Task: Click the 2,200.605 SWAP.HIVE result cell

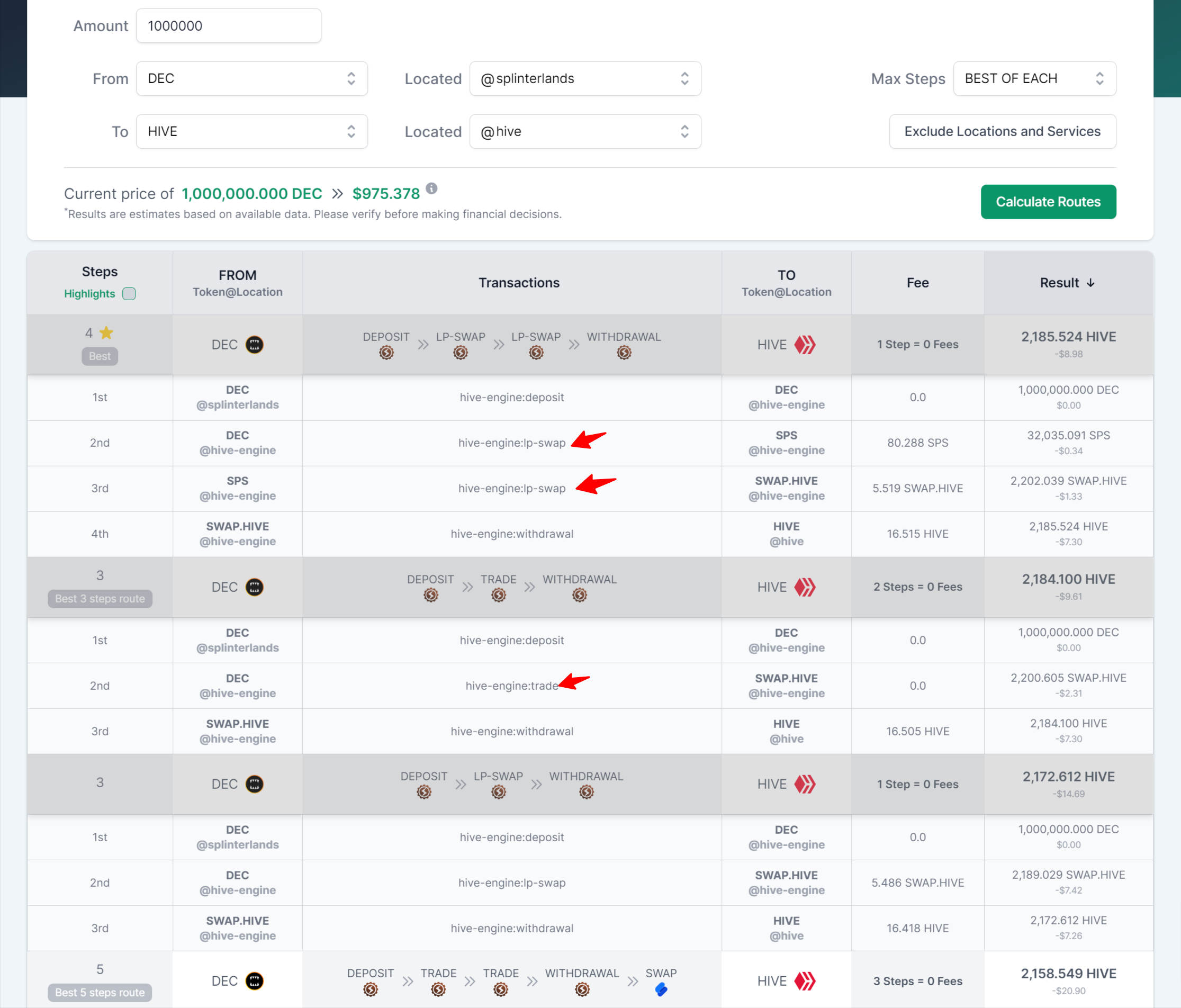Action: coord(1068,685)
